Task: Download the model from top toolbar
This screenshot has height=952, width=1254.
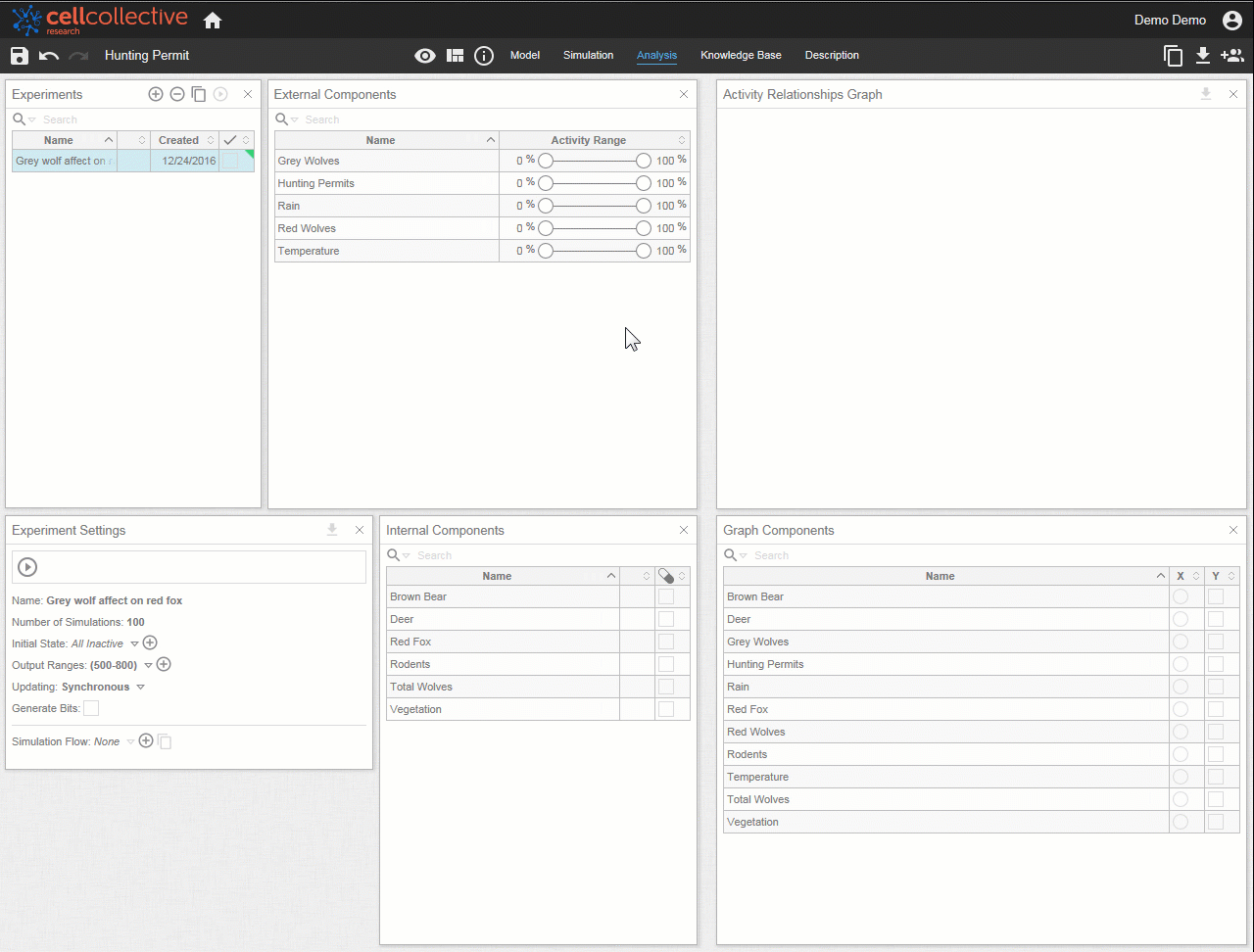Action: 1203,56
